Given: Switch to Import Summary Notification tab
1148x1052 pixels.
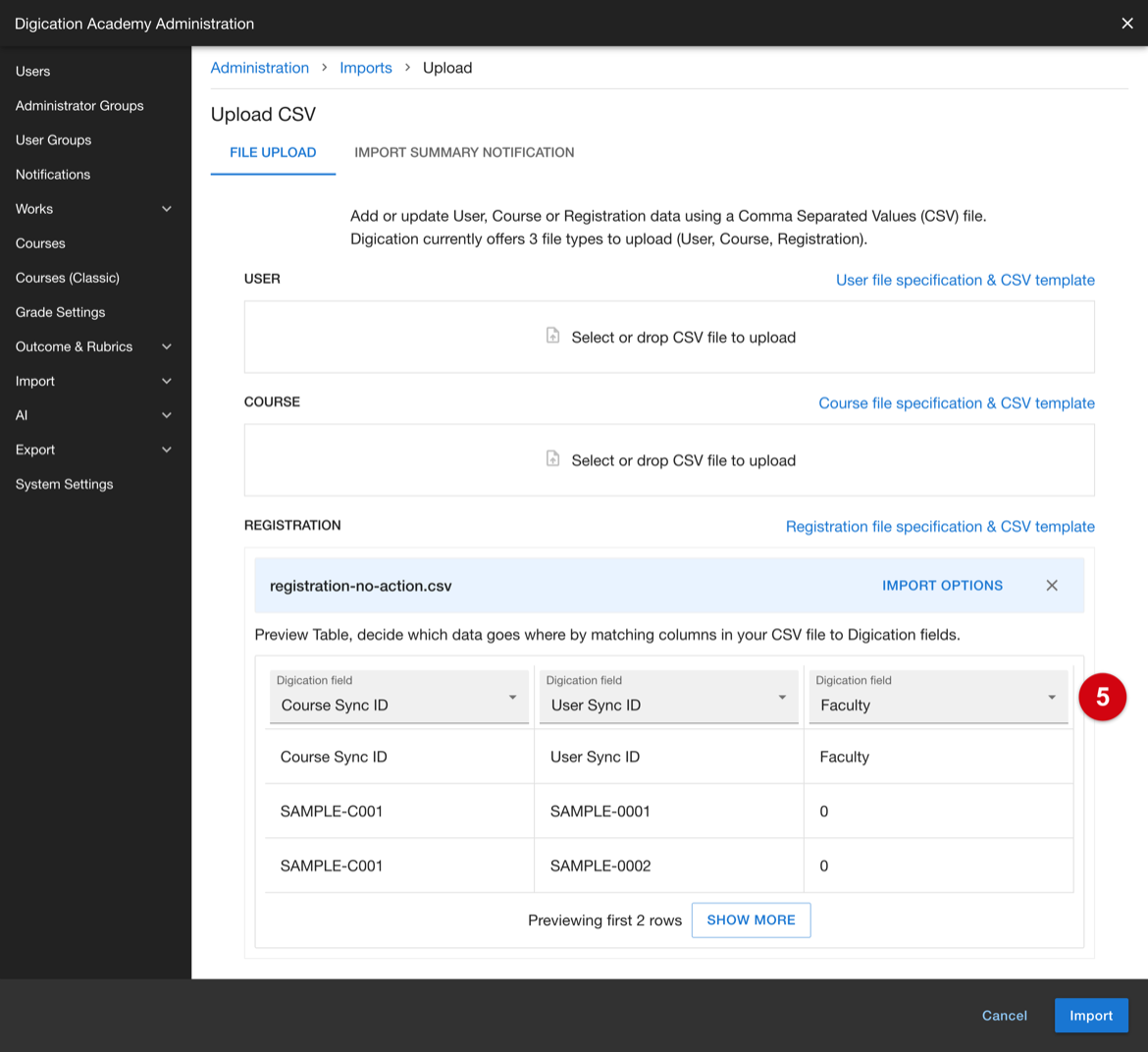Looking at the screenshot, I should click(x=464, y=152).
